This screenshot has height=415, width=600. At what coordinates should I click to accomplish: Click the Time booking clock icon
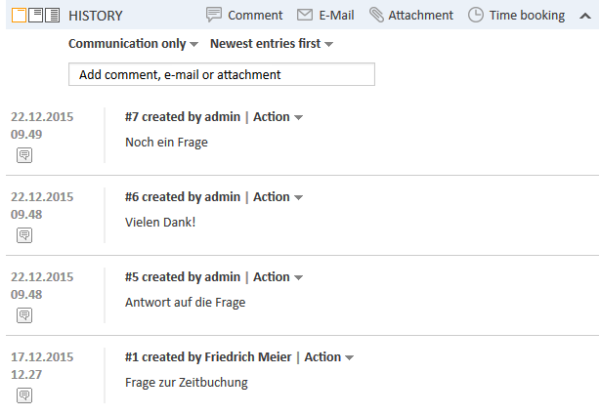476,16
